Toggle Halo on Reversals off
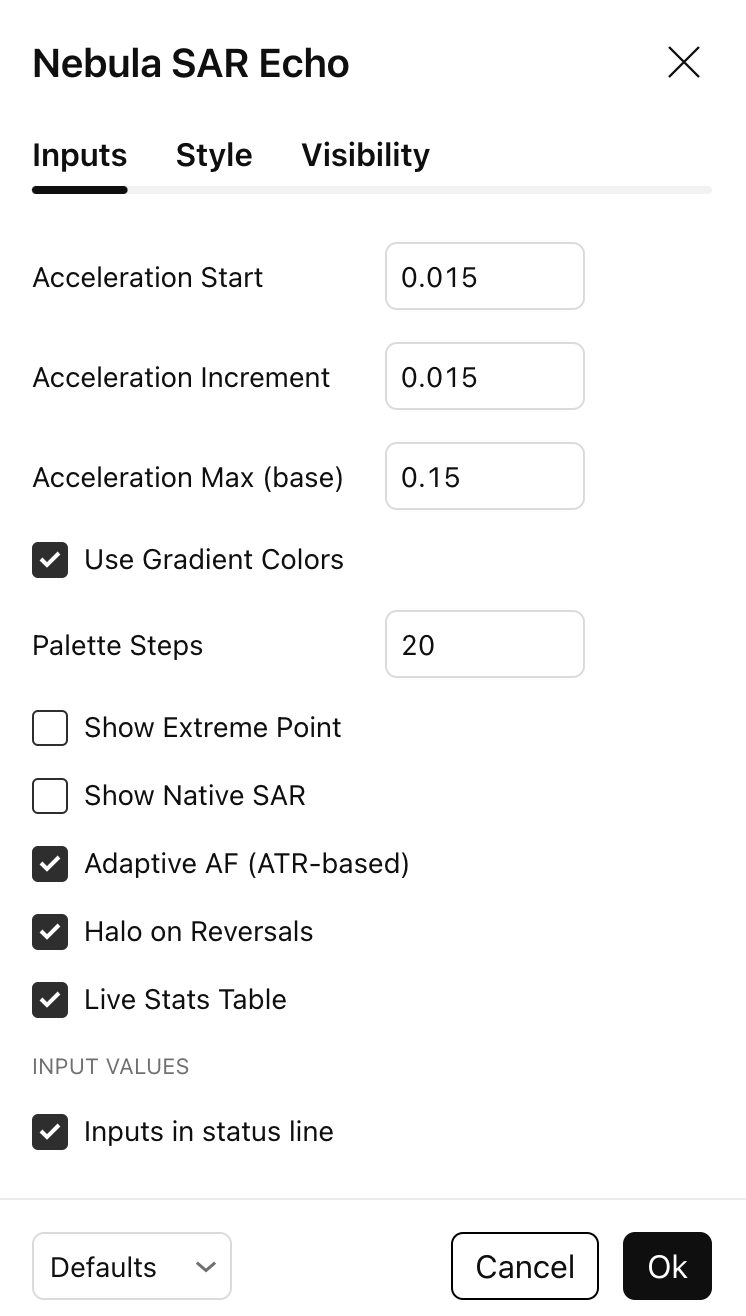Image resolution: width=746 pixels, height=1316 pixels. [x=50, y=932]
